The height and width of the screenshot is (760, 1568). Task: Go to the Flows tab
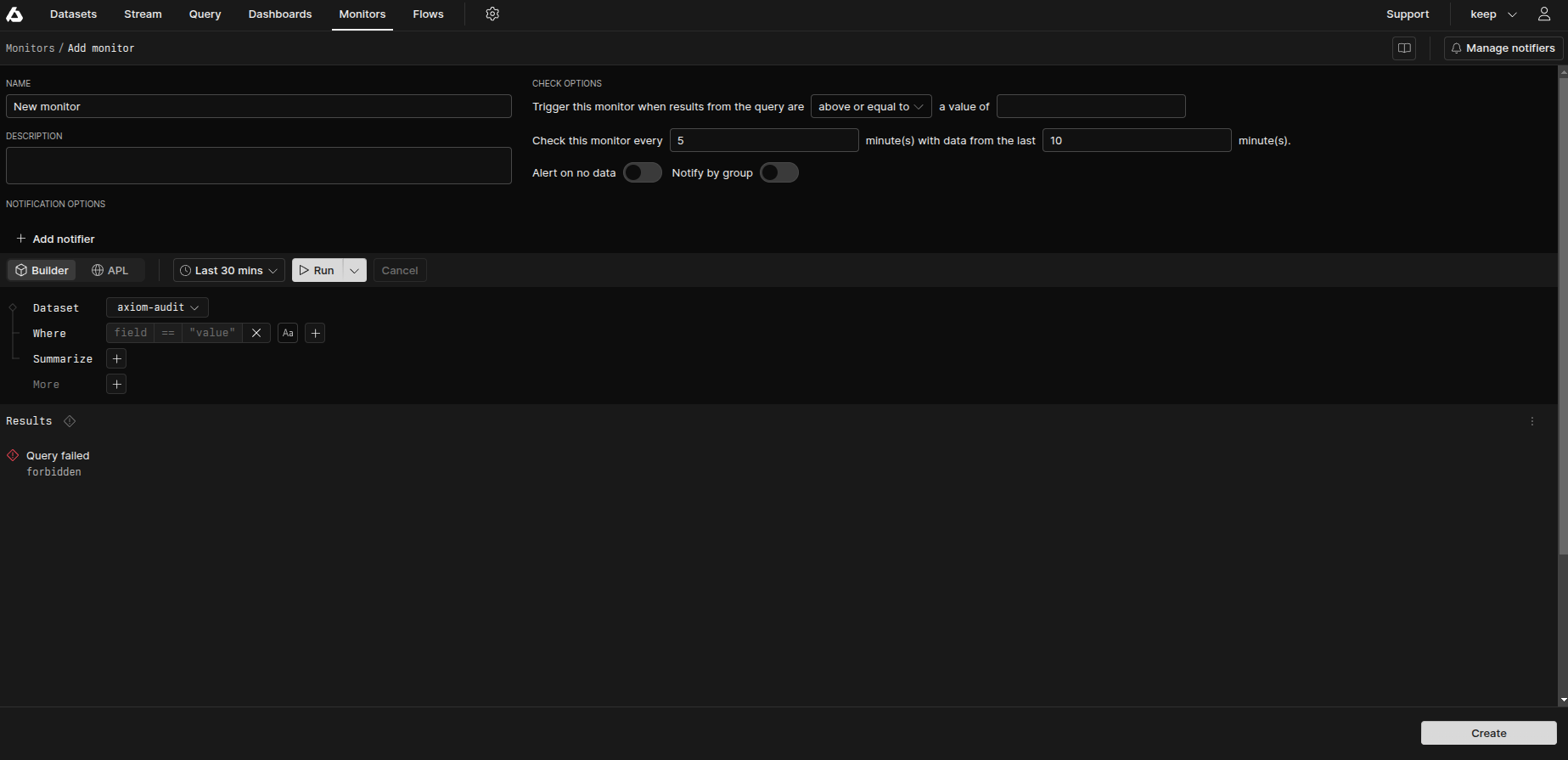[428, 14]
